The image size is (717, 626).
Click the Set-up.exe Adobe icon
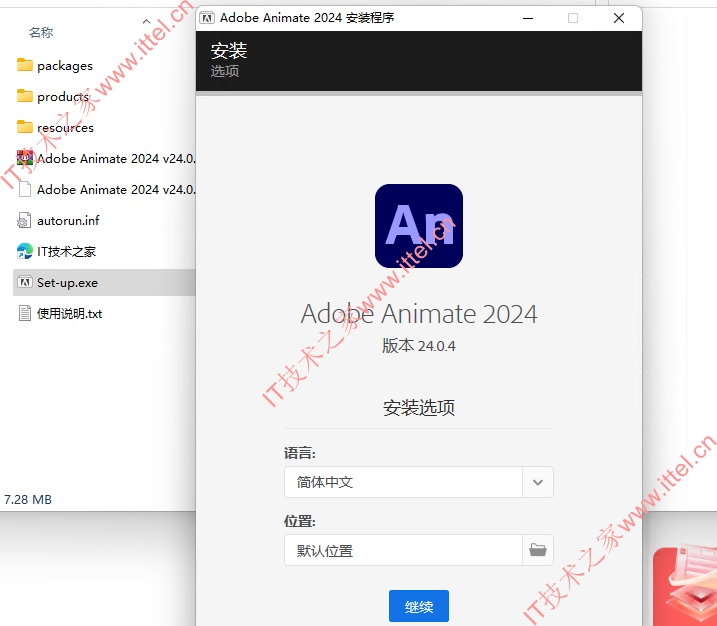[25, 282]
